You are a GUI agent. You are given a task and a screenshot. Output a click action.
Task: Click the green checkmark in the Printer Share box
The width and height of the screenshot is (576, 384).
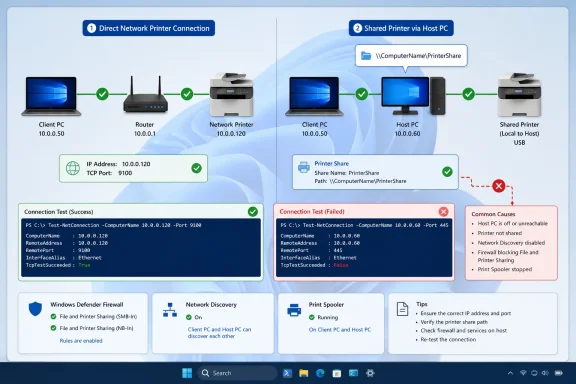(447, 172)
